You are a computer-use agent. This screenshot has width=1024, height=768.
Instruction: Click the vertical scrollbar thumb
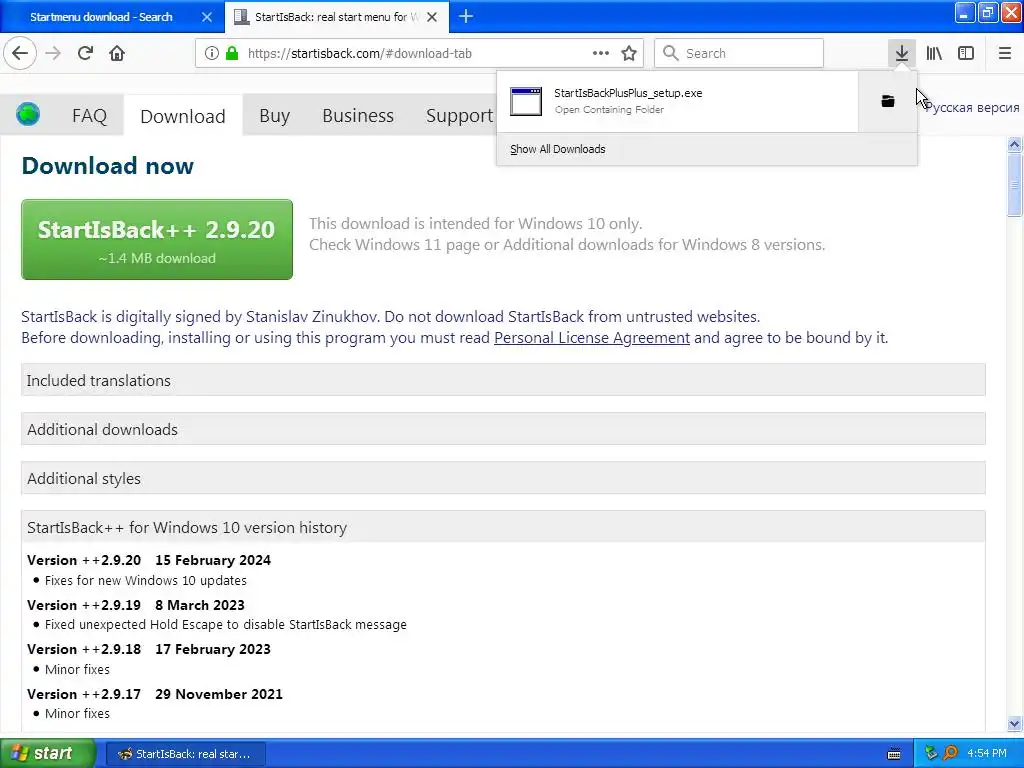pos(1014,185)
